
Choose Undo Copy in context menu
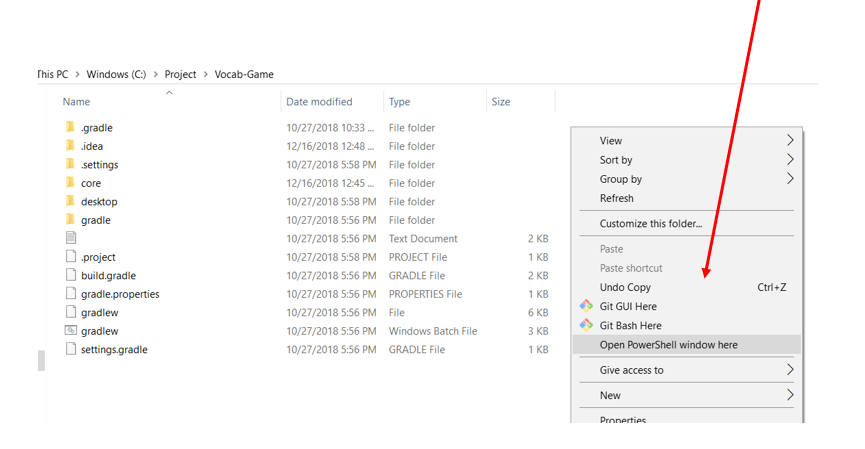pyautogui.click(x=686, y=287)
